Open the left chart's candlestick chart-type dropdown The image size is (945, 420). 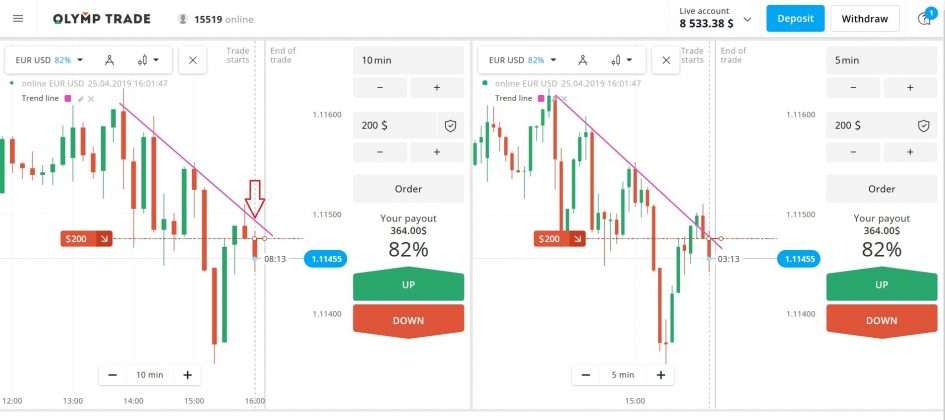point(150,60)
